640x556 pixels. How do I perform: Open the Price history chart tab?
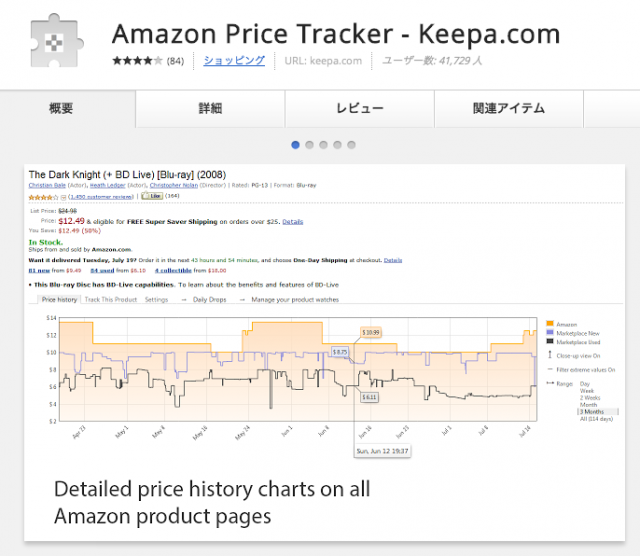59,299
